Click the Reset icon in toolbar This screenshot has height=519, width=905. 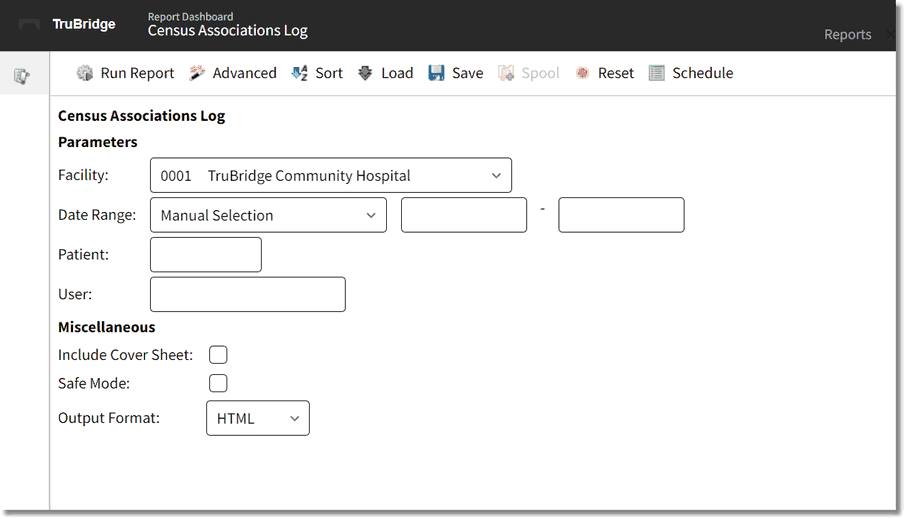(x=582, y=73)
